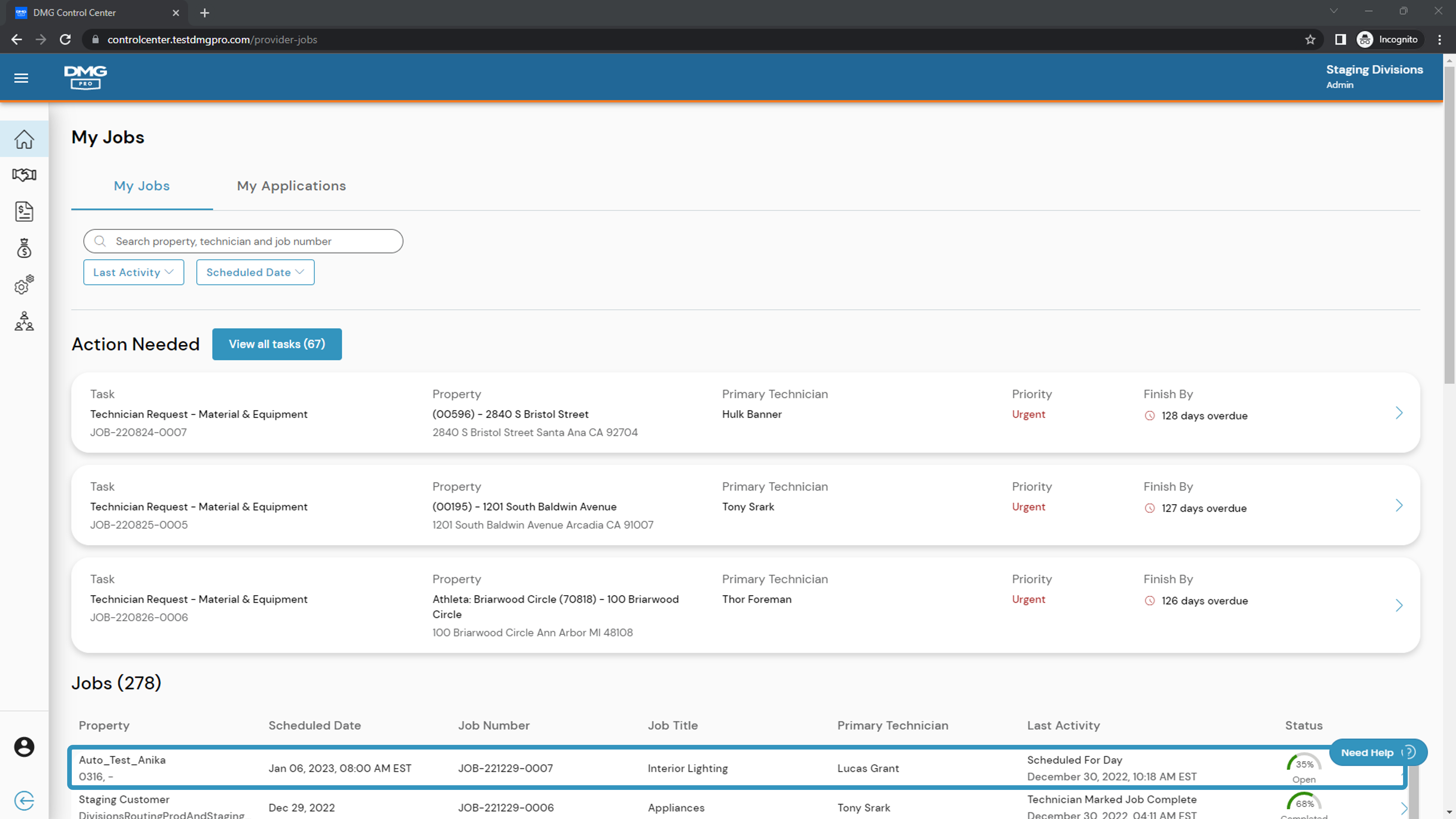Select the My Jobs tab
1456x819 pixels.
coord(141,186)
